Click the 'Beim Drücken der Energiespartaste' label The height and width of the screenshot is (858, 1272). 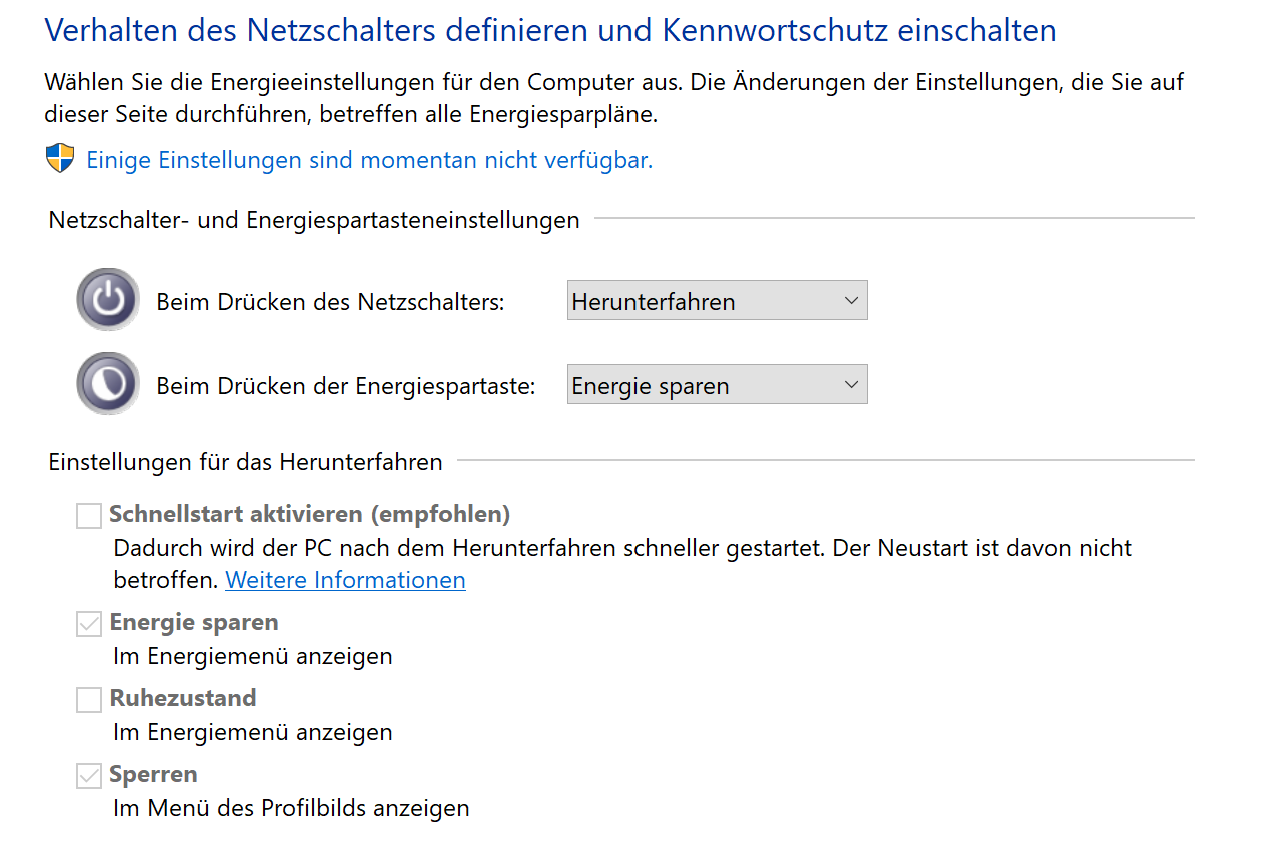(345, 386)
